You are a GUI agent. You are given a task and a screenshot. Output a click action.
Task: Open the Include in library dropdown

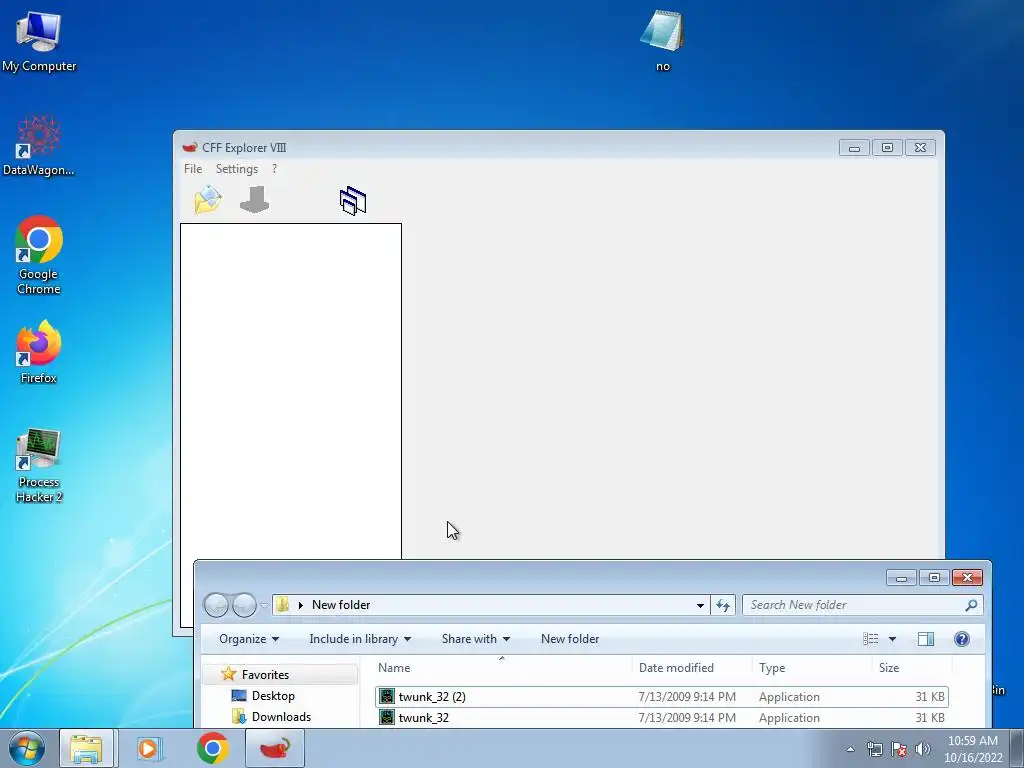[360, 639]
